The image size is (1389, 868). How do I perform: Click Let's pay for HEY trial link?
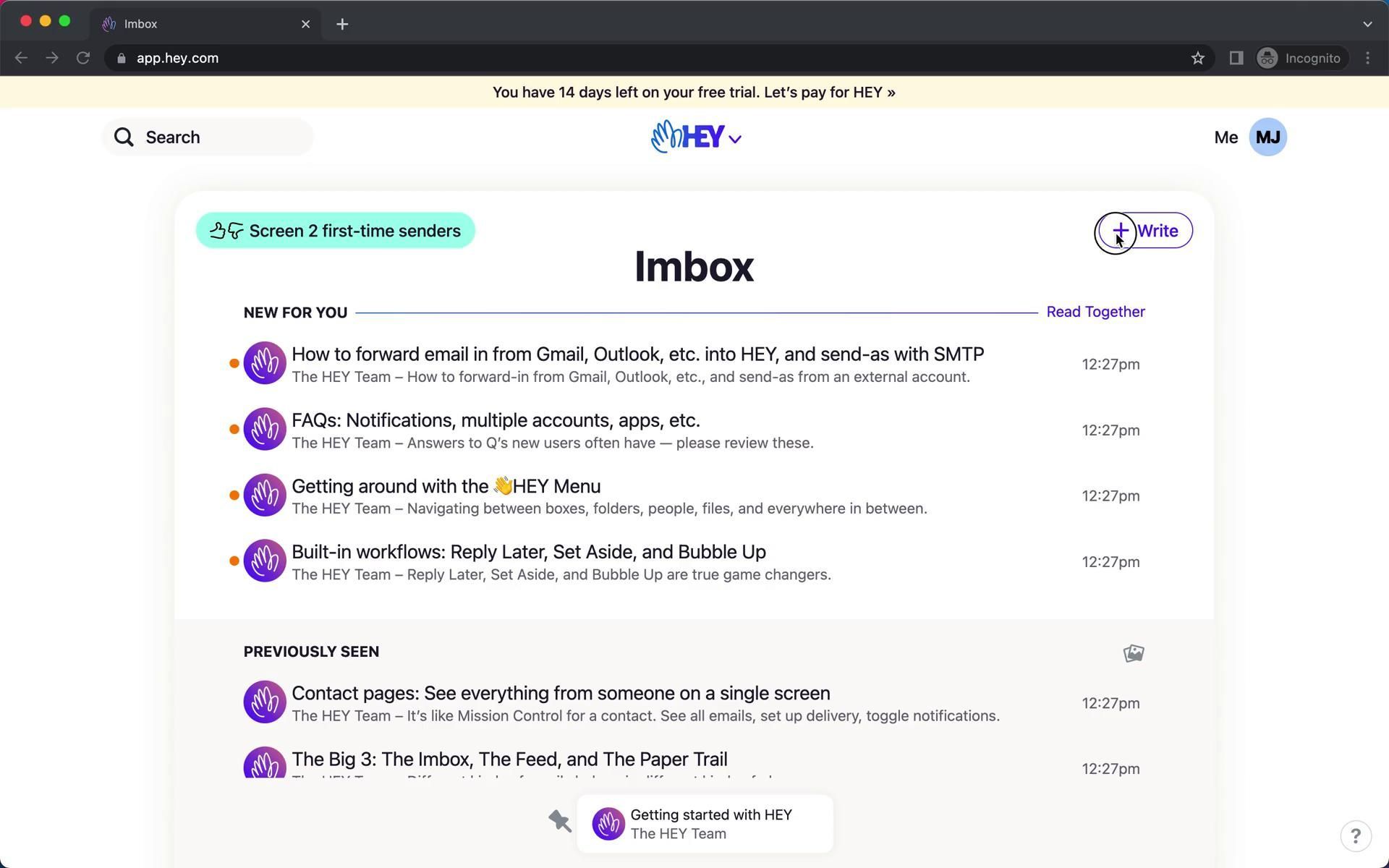point(829,93)
